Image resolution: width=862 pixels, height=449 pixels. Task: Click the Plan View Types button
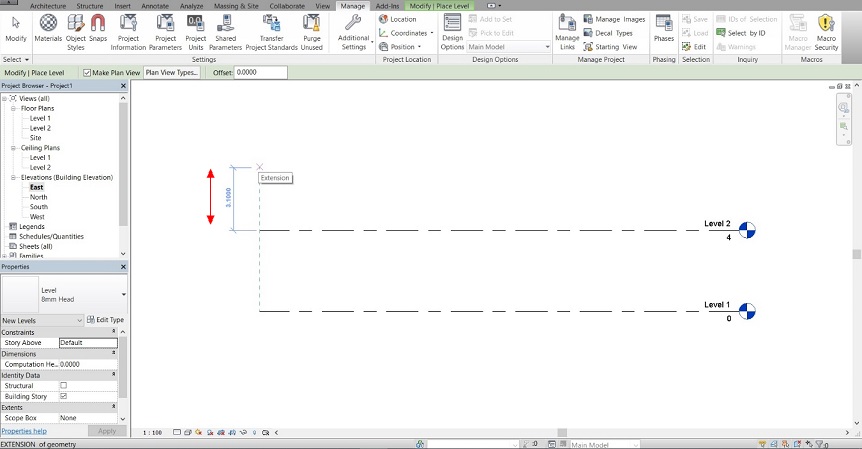(x=171, y=73)
